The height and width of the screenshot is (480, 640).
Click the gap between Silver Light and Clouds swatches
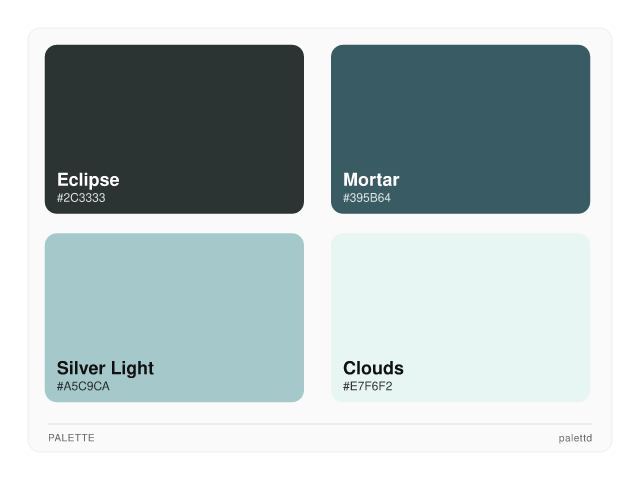pos(317,318)
